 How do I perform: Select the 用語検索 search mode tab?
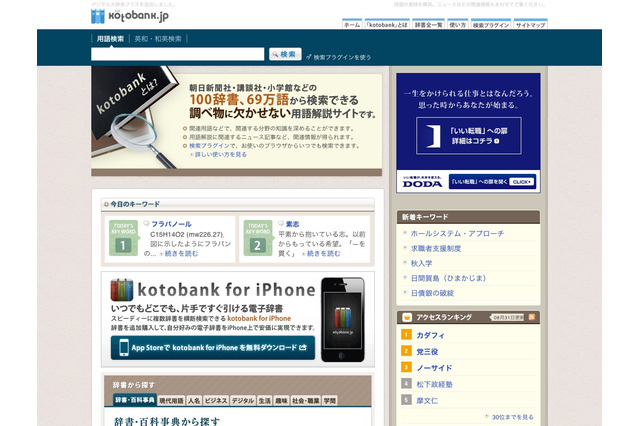click(x=110, y=39)
